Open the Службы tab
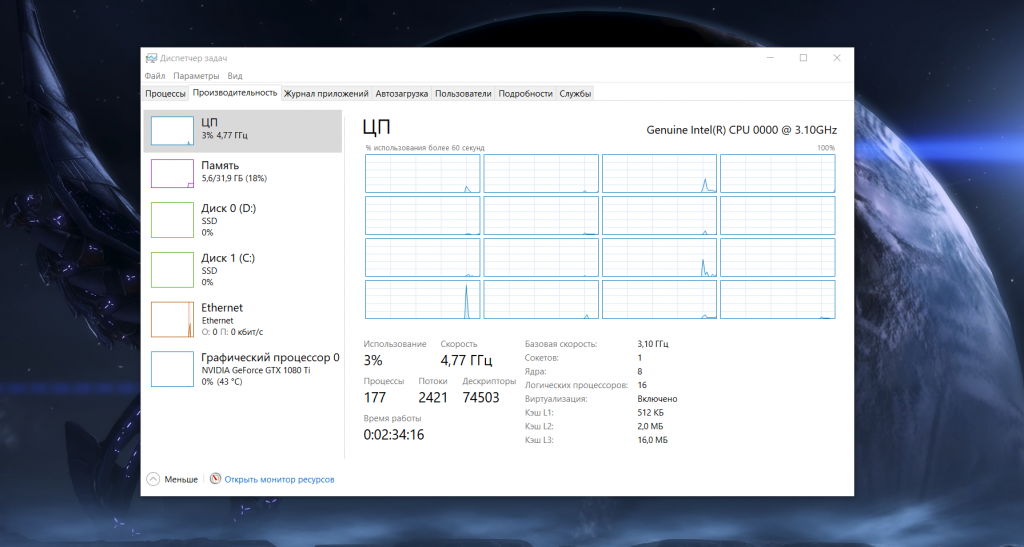The height and width of the screenshot is (547, 1024). (x=575, y=94)
